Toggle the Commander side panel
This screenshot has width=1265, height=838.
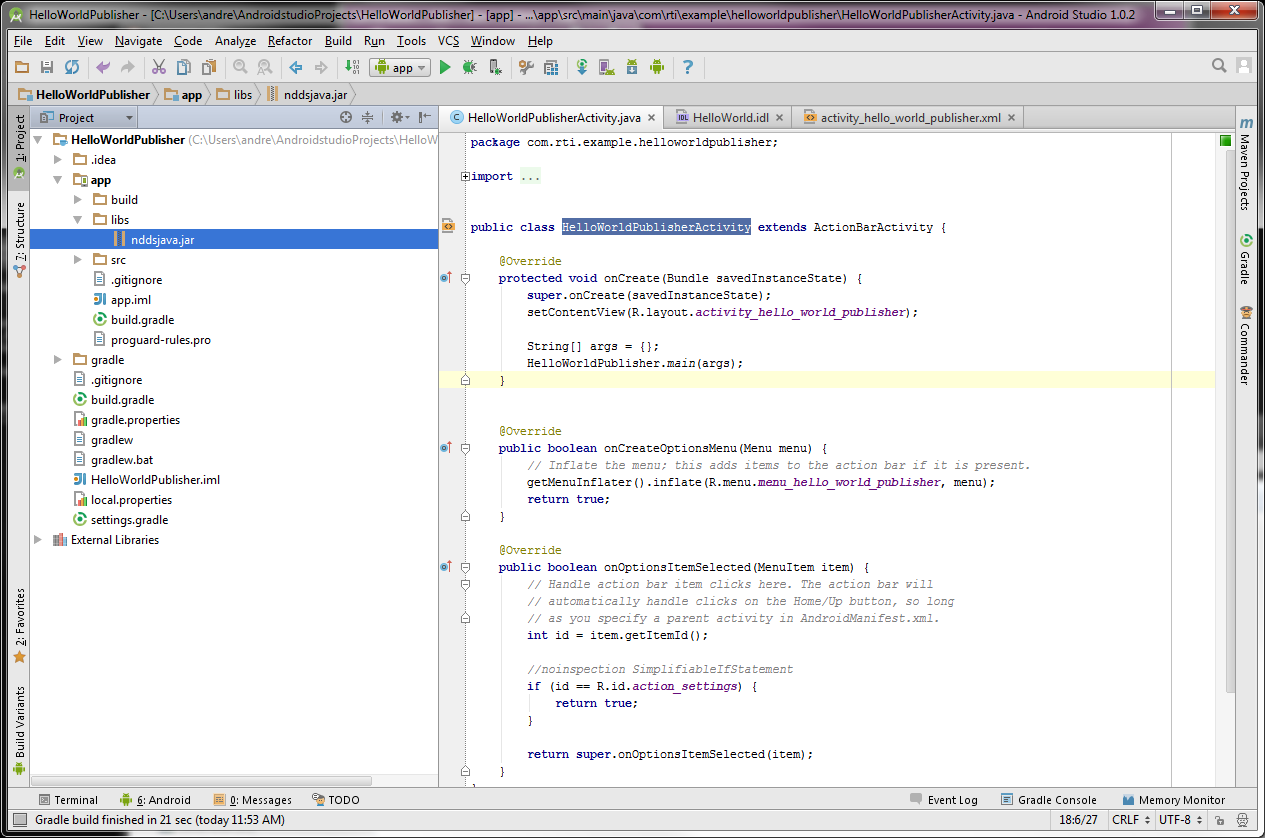pos(1245,346)
